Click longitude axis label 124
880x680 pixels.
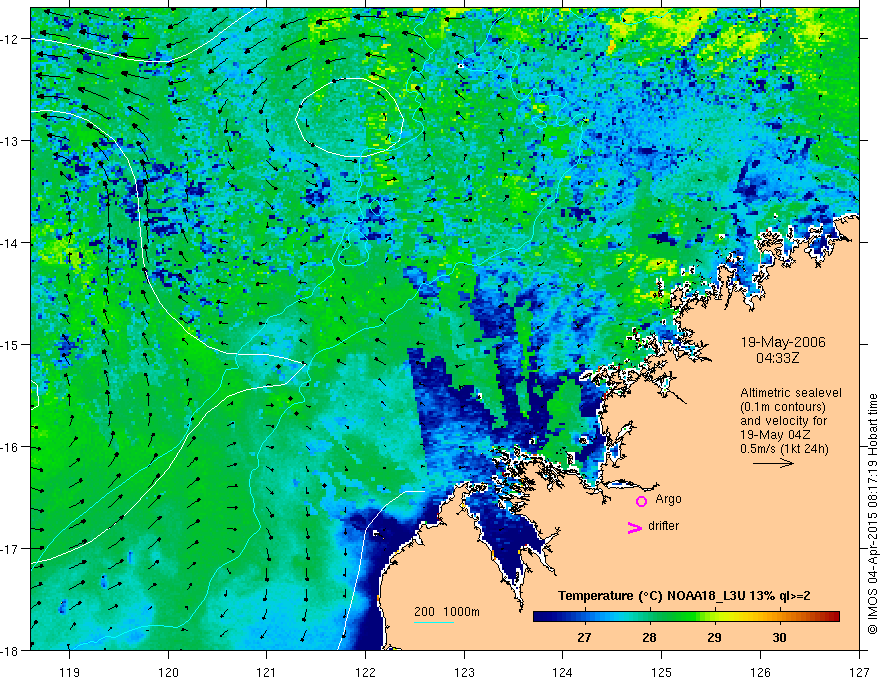(x=563, y=672)
